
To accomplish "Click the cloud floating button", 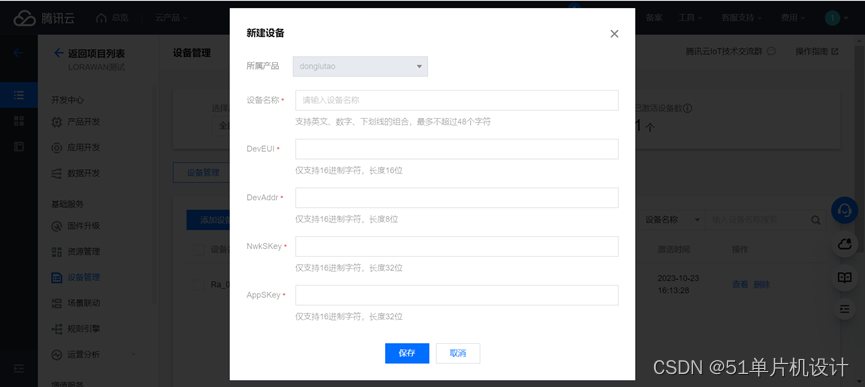I will coord(845,244).
